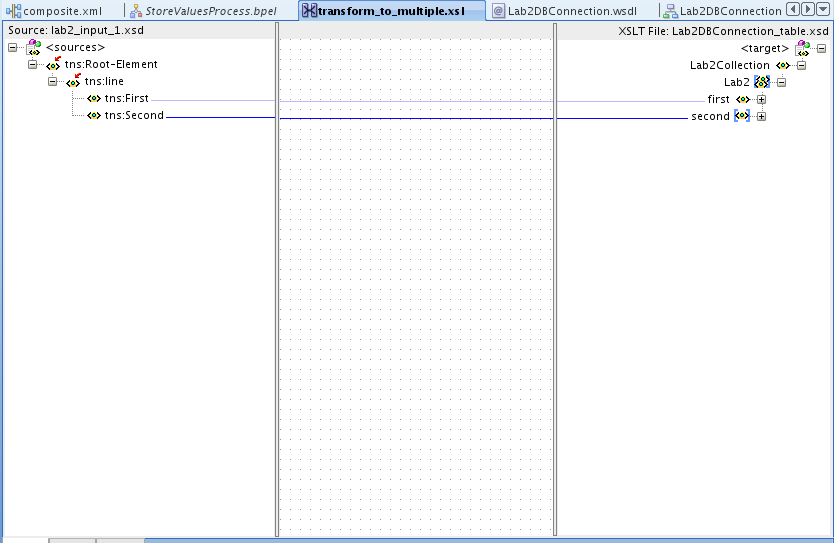Open the partially hidden Lab2DBConnection tab
The image size is (834, 543).
(x=722, y=11)
